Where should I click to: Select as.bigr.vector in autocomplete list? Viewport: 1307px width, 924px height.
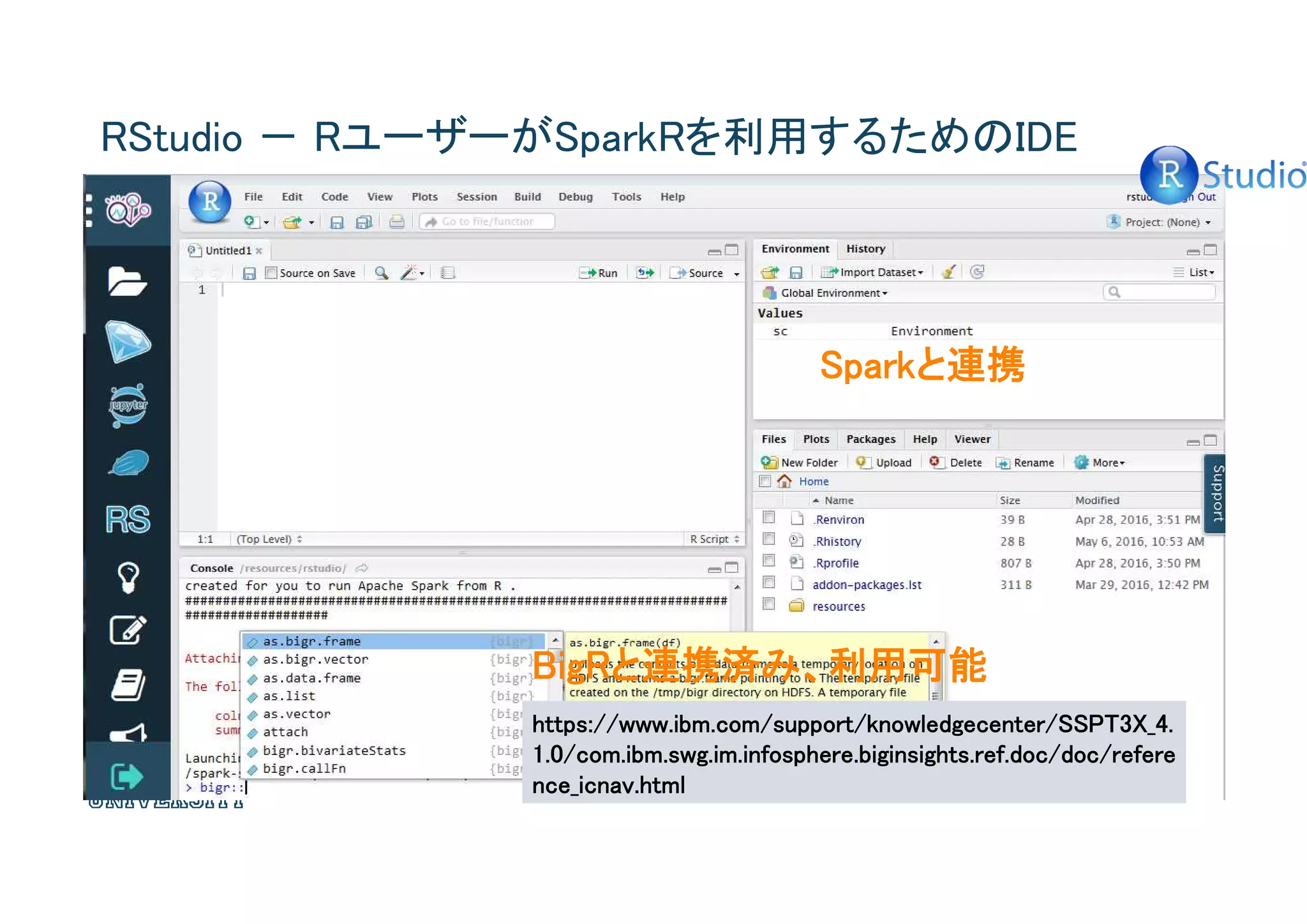(x=394, y=659)
